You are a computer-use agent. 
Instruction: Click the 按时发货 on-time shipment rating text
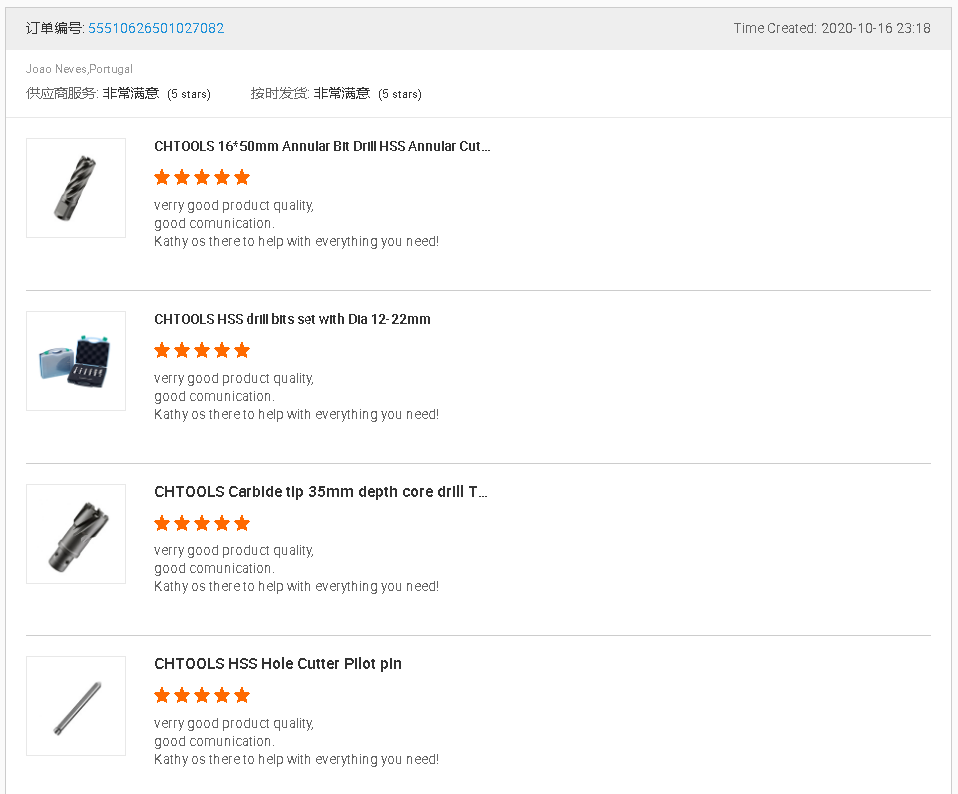tap(336, 94)
